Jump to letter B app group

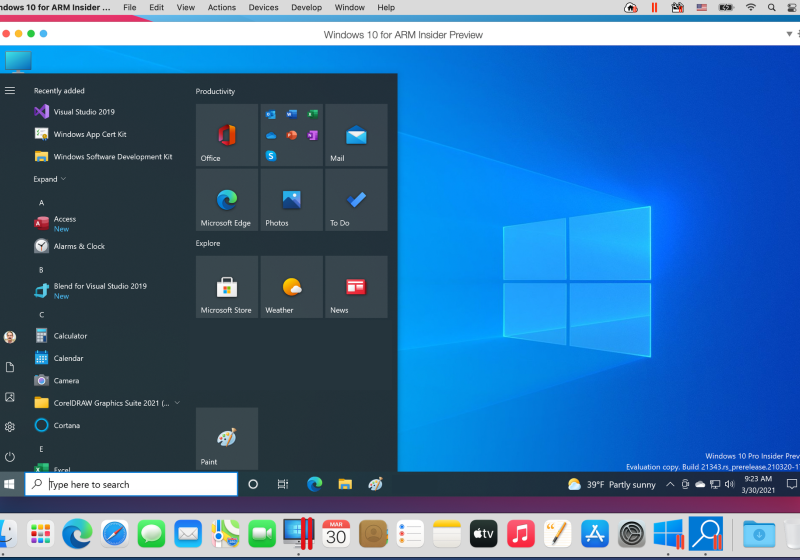click(41, 270)
